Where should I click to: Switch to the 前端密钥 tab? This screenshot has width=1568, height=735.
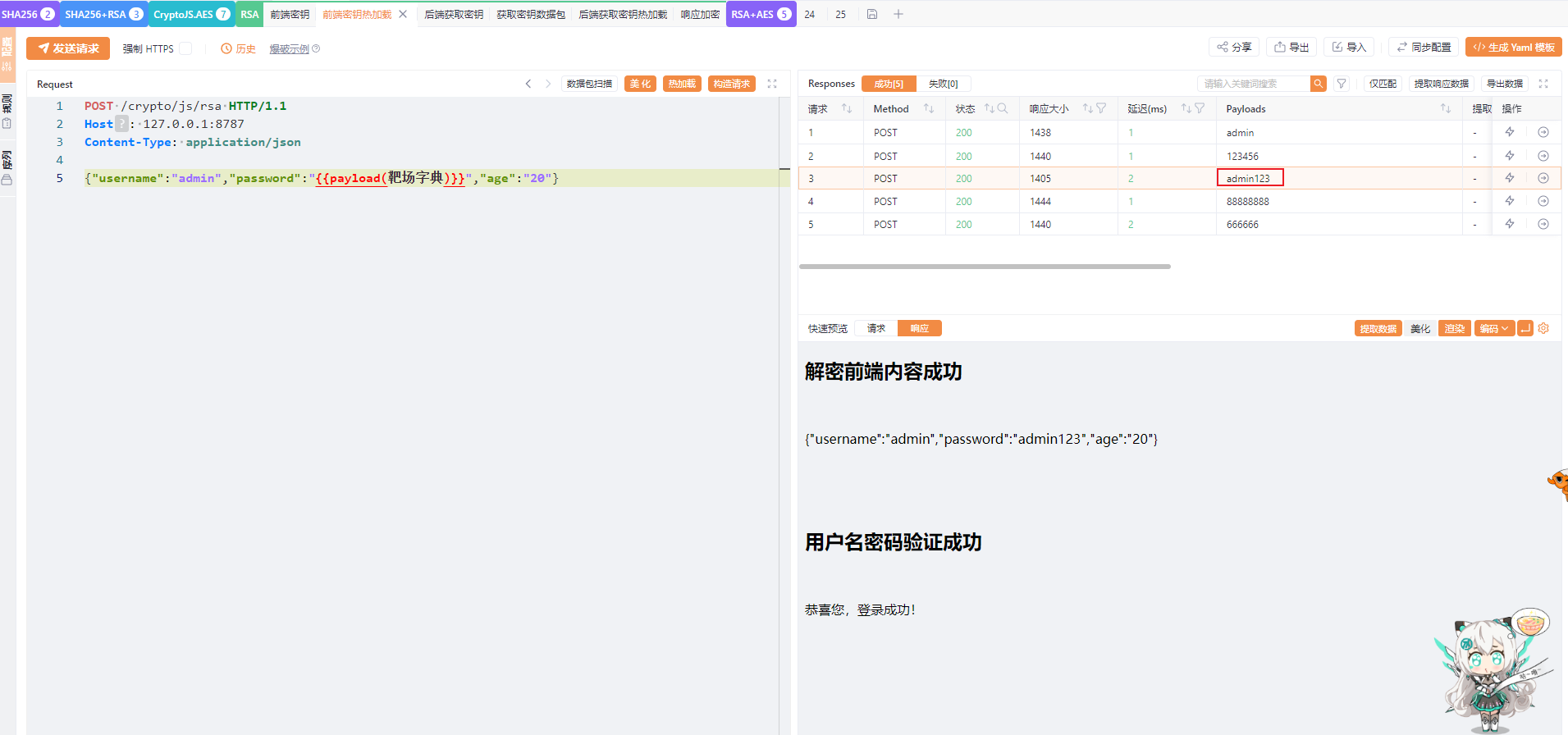click(x=290, y=14)
